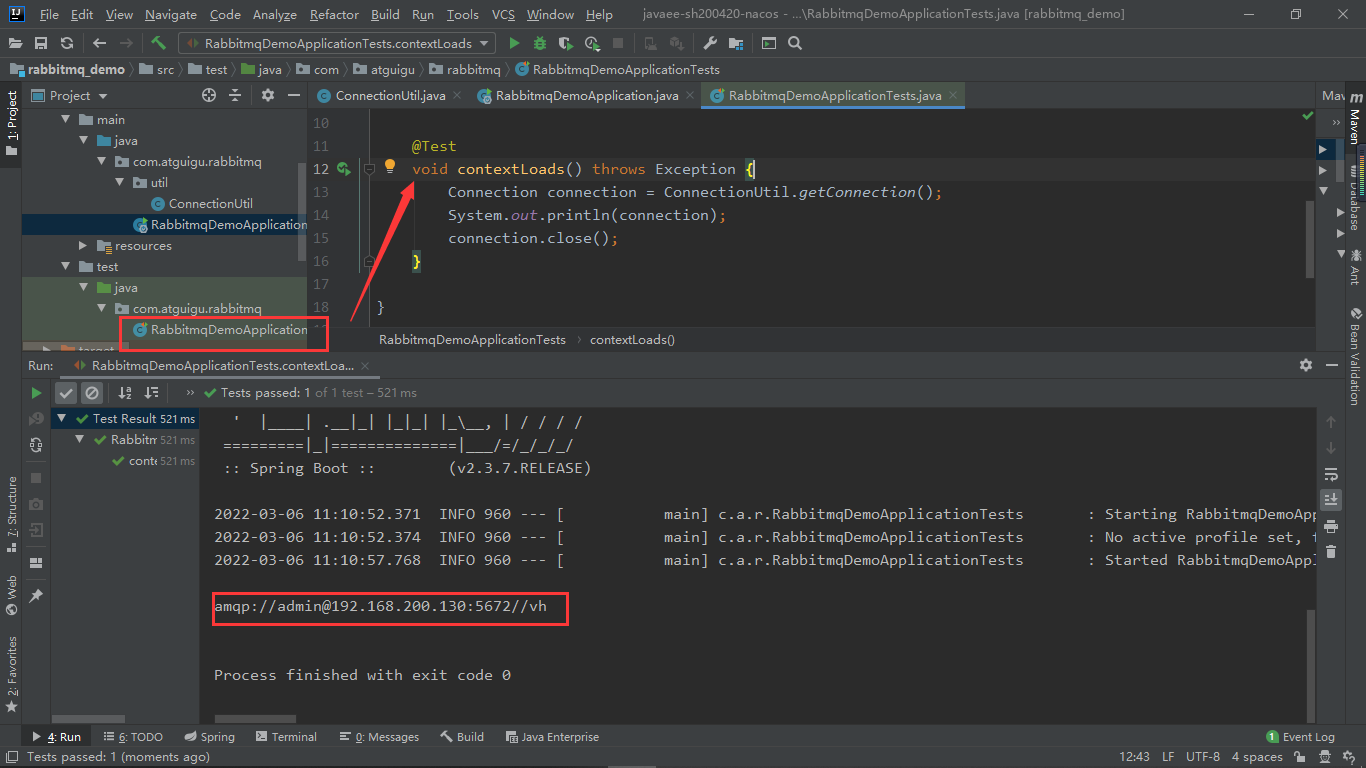
Task: Click the gutter run icon at line 12
Action: tap(343, 169)
